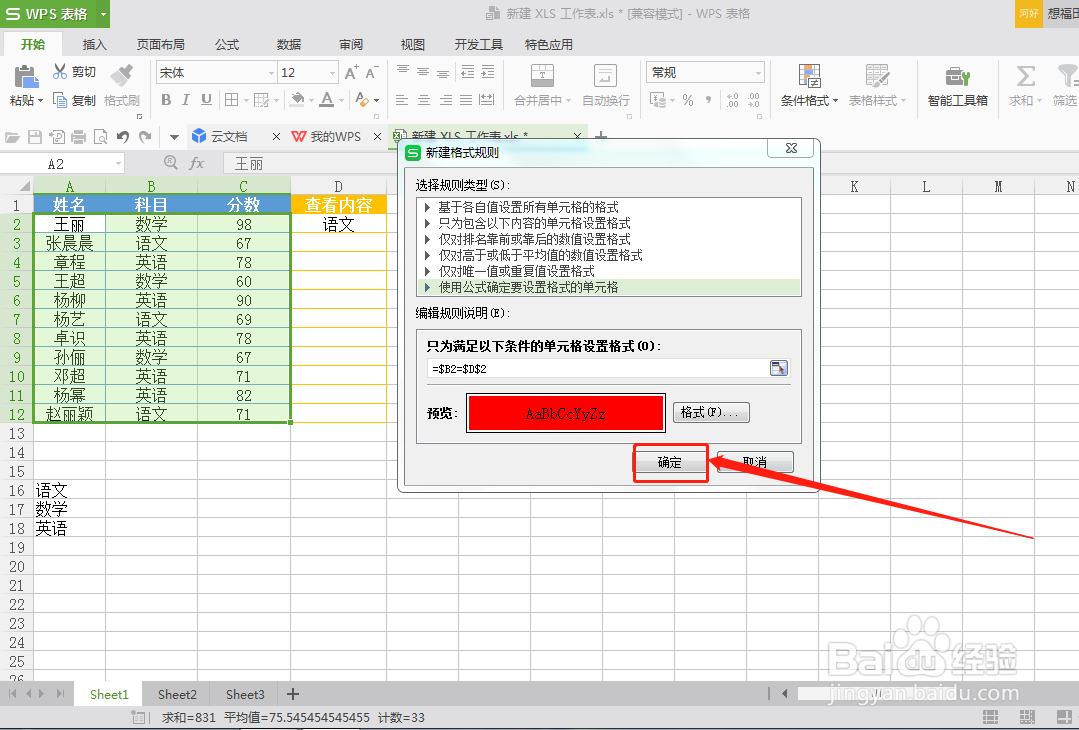Click cell D2 containing 语文
The height and width of the screenshot is (730, 1079).
coord(338,224)
